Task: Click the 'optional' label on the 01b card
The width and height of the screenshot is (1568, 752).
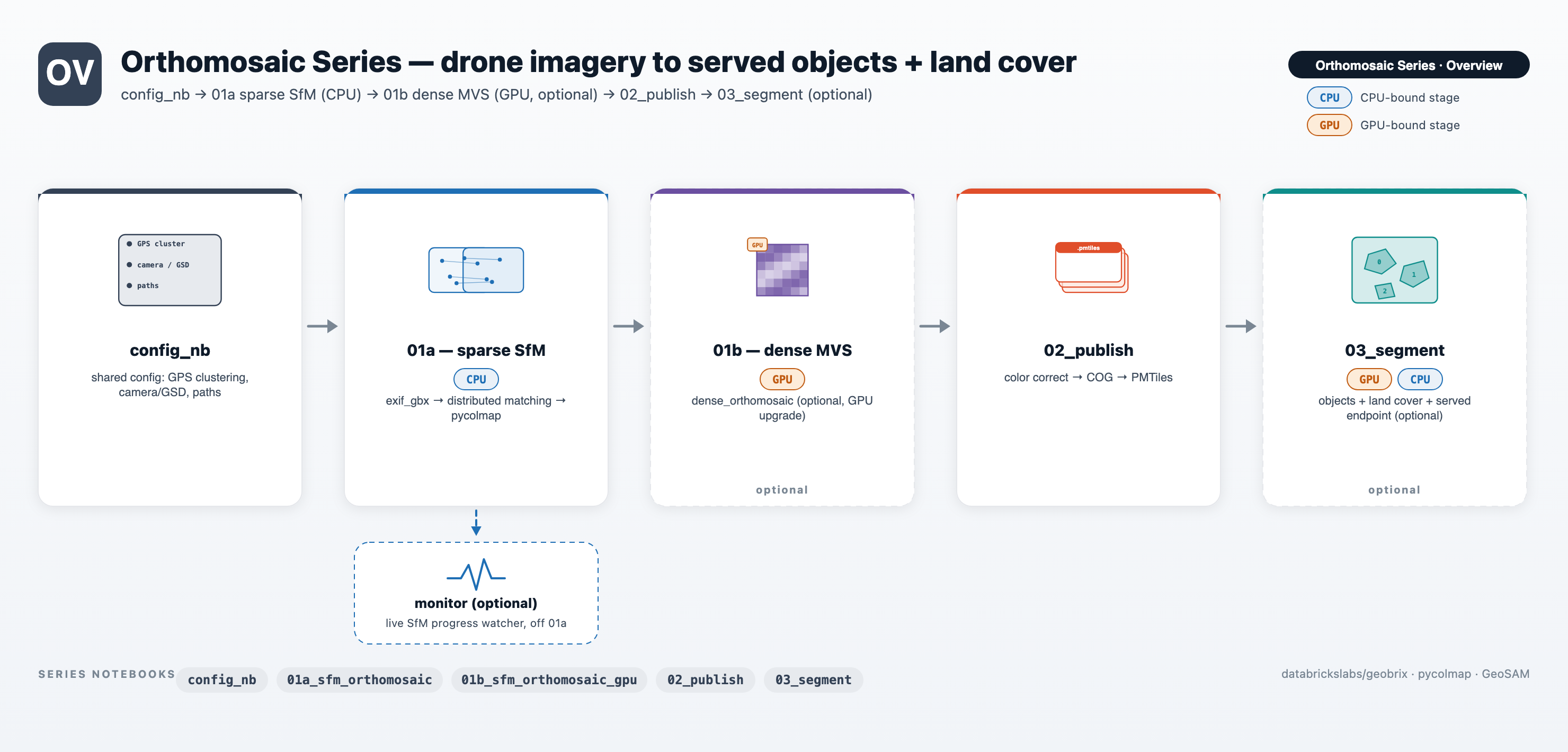Action: pyautogui.click(x=782, y=490)
